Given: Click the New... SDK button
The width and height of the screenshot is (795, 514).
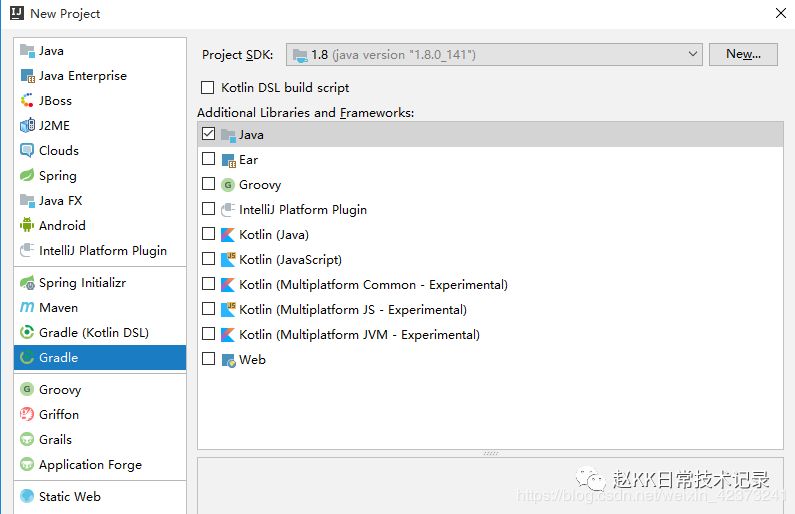Looking at the screenshot, I should [743, 54].
